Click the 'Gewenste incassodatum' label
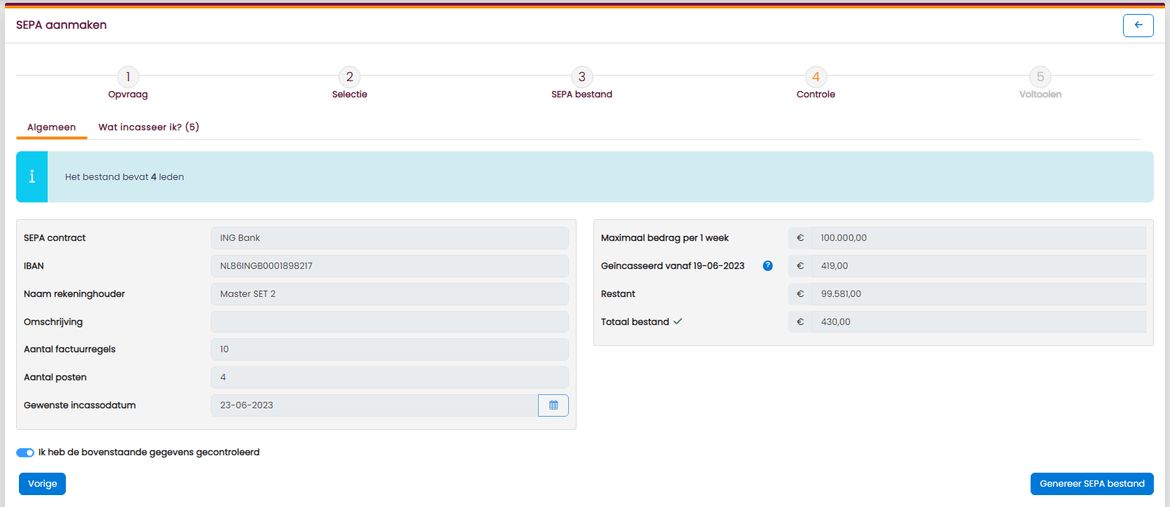The image size is (1170, 507). click(x=80, y=405)
